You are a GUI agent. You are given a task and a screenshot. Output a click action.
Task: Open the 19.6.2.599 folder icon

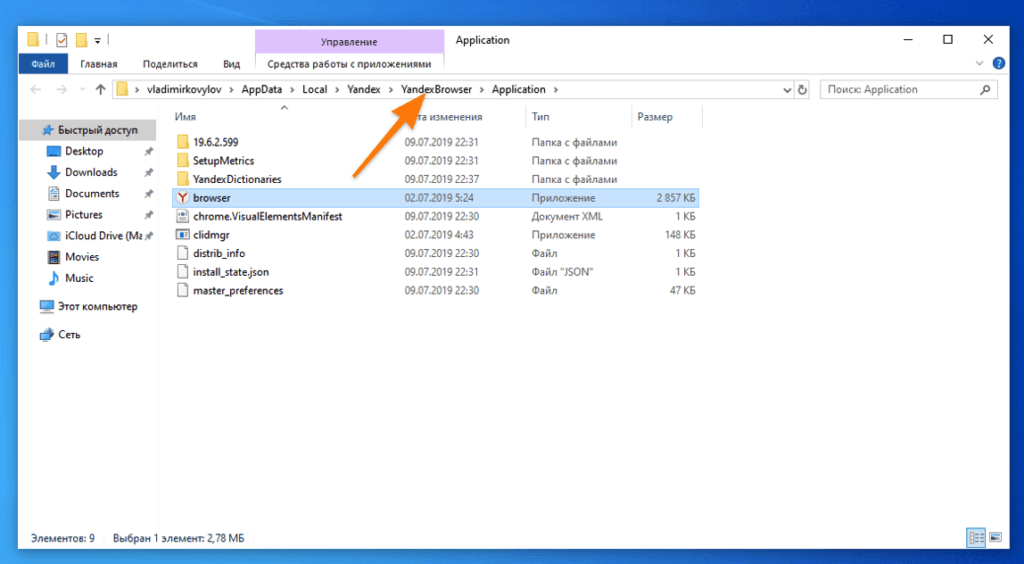pos(183,142)
